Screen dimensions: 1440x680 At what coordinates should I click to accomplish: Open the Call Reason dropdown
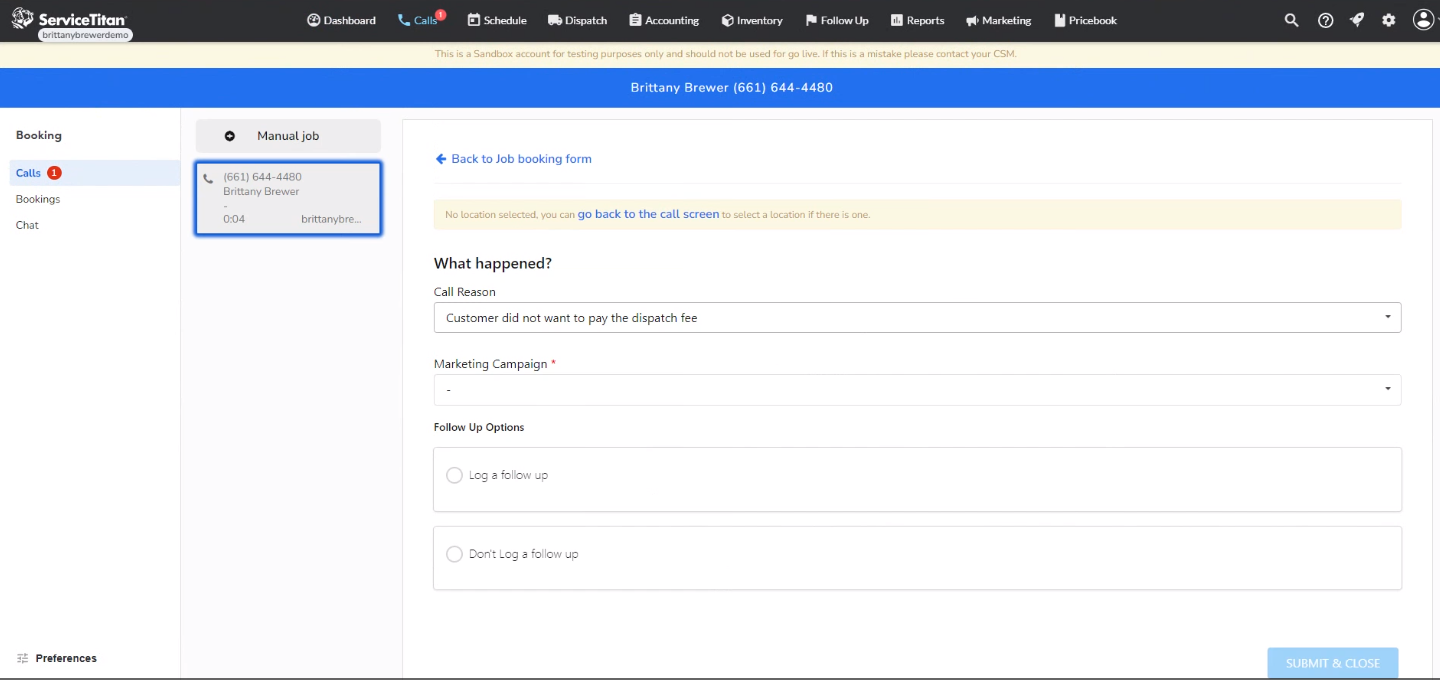tap(917, 317)
